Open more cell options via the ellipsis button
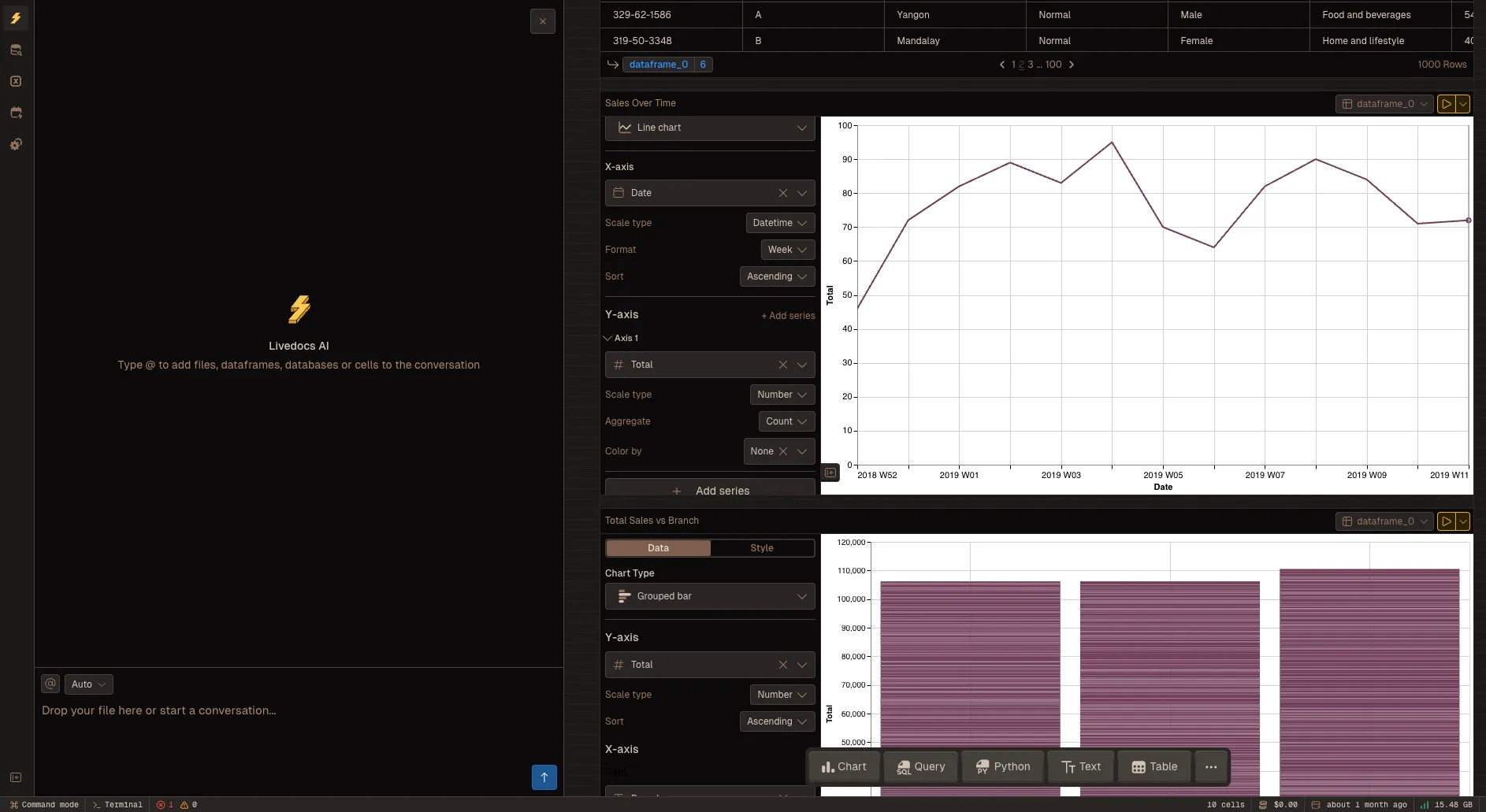Screen dimensions: 1486x812 point(1211,766)
